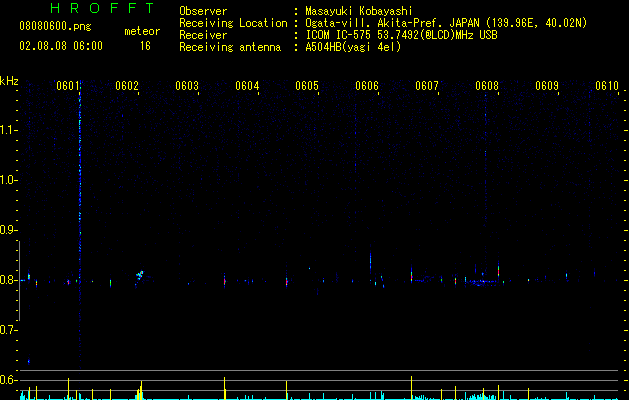This screenshot has height=400, width=629.
Task: Click the 'Receiving antenna' field label
Action: click(x=230, y=47)
